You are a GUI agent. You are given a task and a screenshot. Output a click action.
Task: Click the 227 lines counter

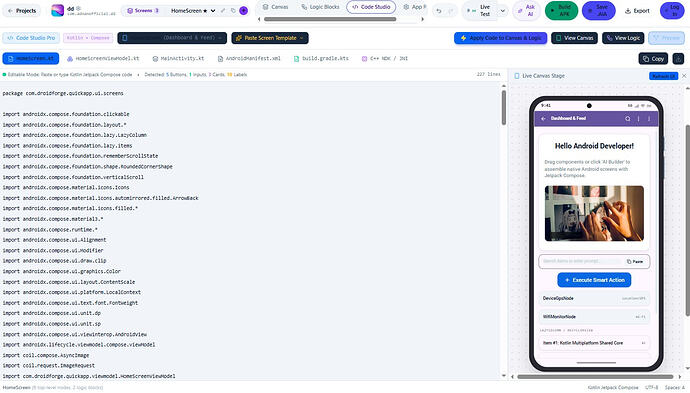[x=488, y=74]
